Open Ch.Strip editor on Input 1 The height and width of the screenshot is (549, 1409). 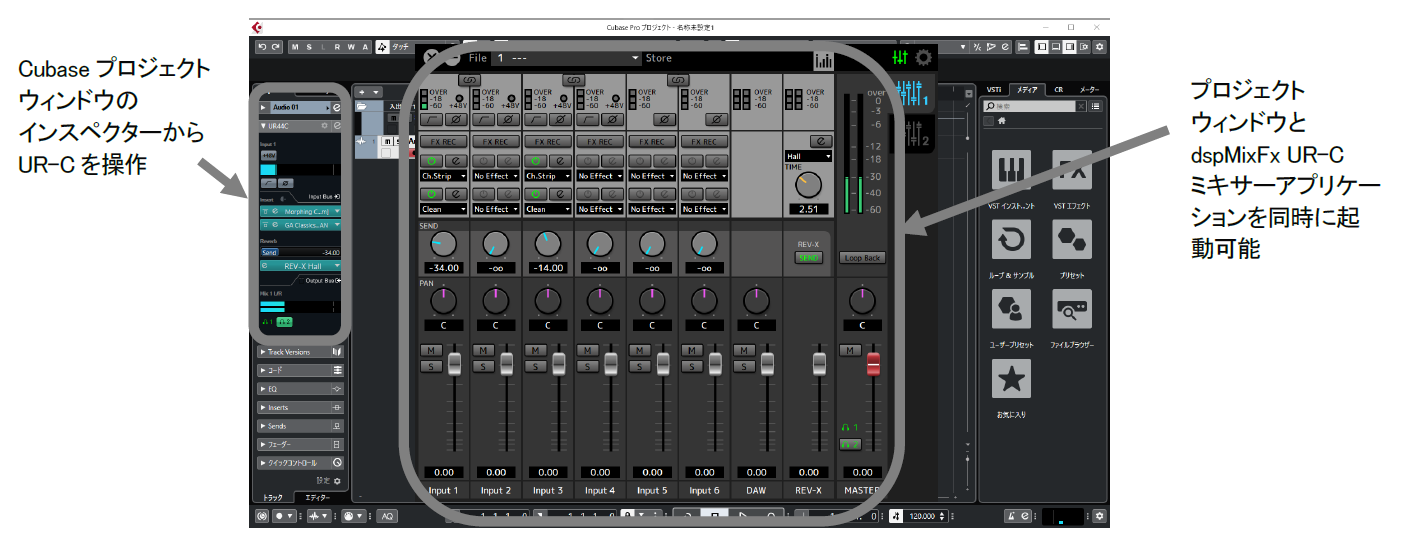455,160
